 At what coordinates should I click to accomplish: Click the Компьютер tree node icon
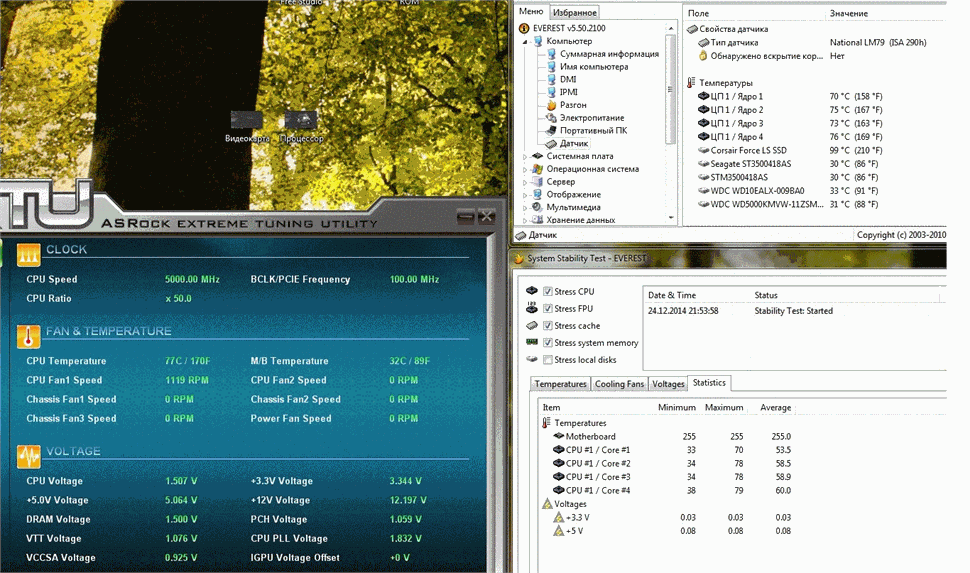point(538,41)
